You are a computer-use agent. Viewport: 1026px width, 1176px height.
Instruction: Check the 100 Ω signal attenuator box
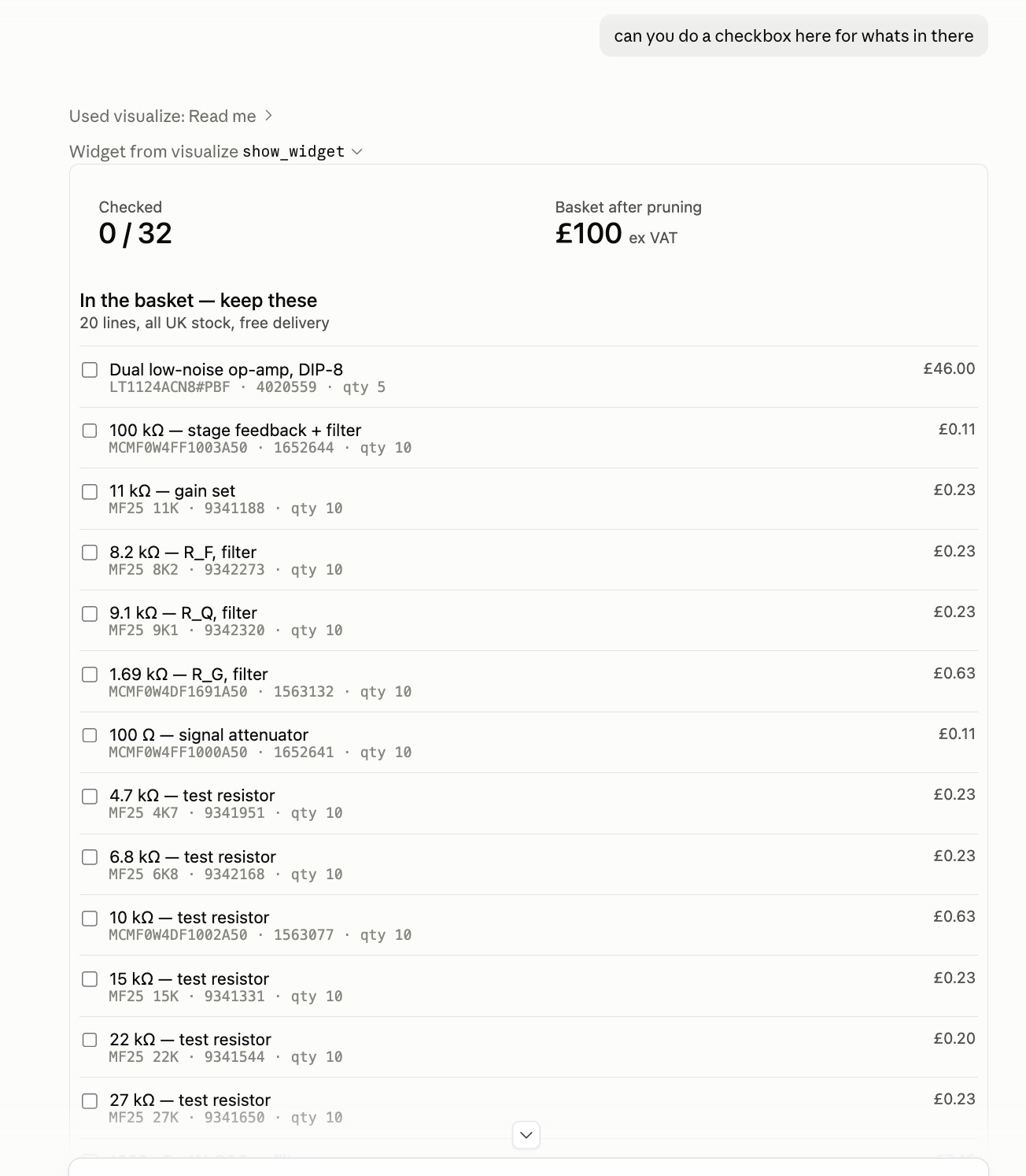[x=90, y=735]
